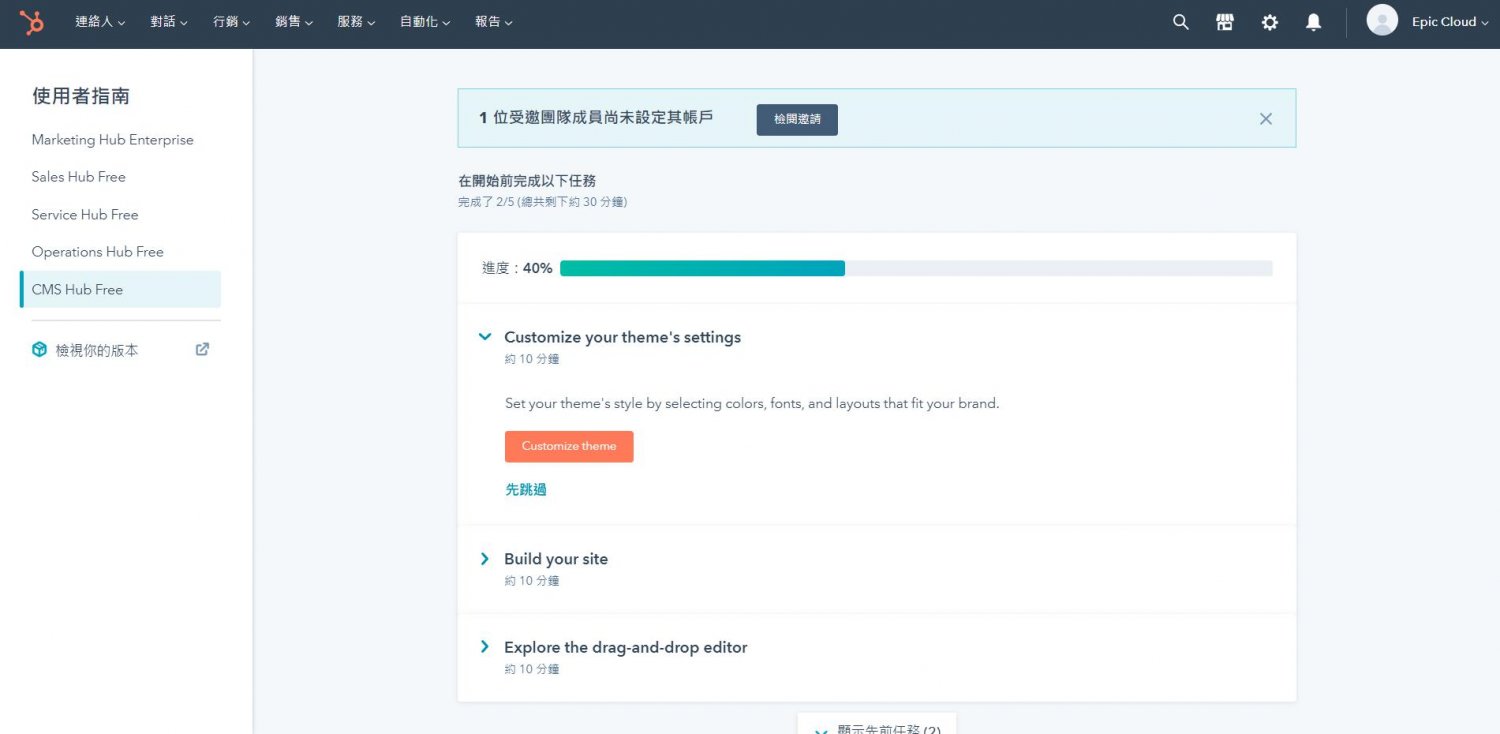Collapse Customize your theme's settings chevron
The height and width of the screenshot is (734, 1500).
pos(485,337)
